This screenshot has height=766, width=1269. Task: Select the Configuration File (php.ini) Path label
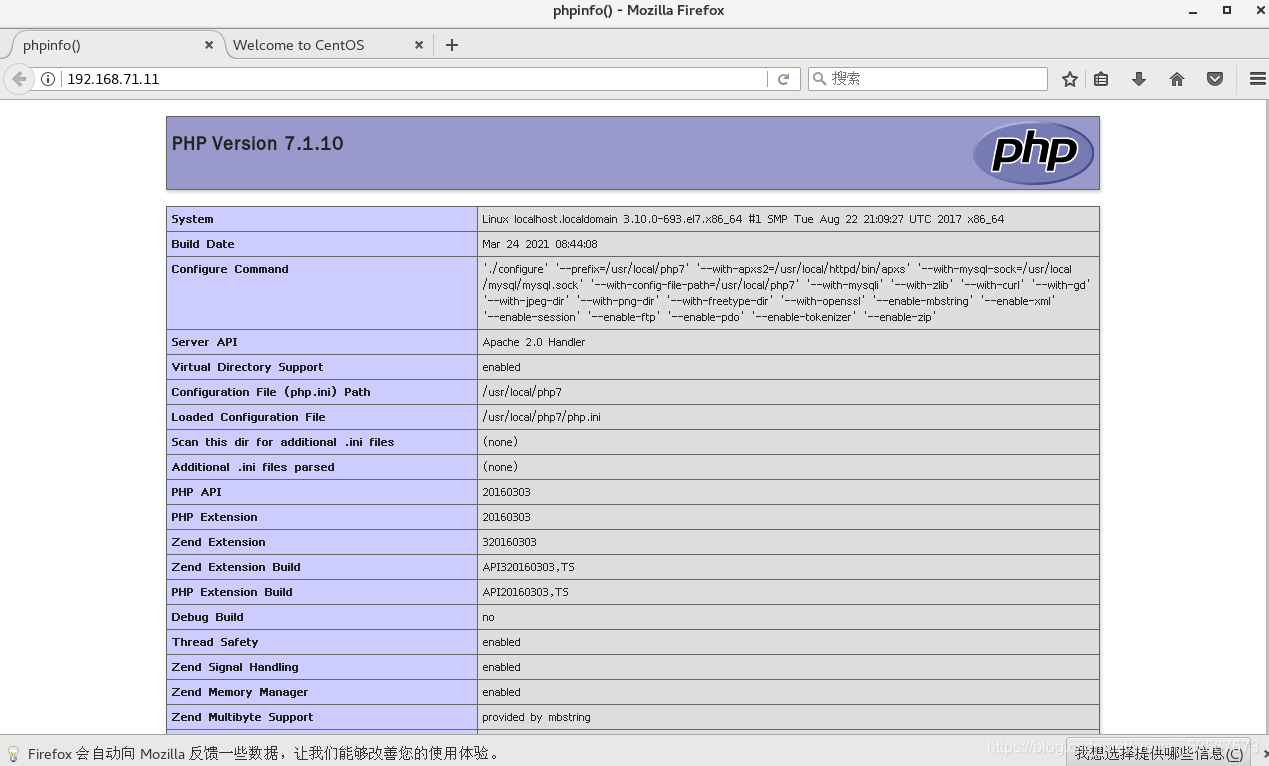(x=271, y=392)
